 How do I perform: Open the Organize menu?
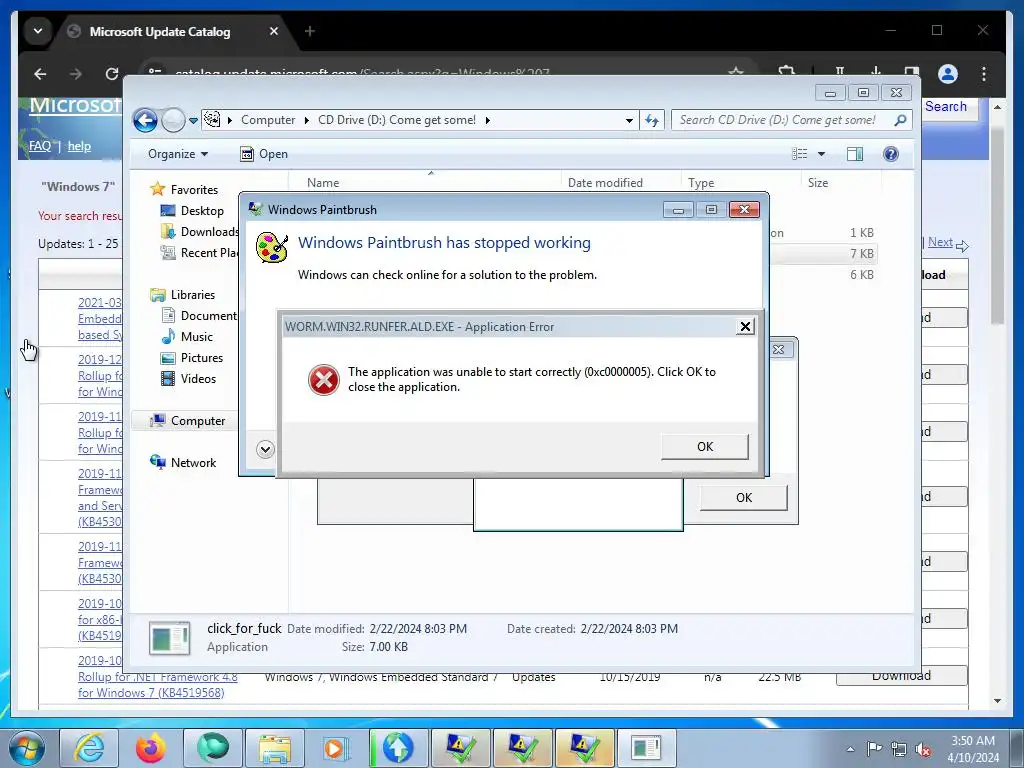178,154
